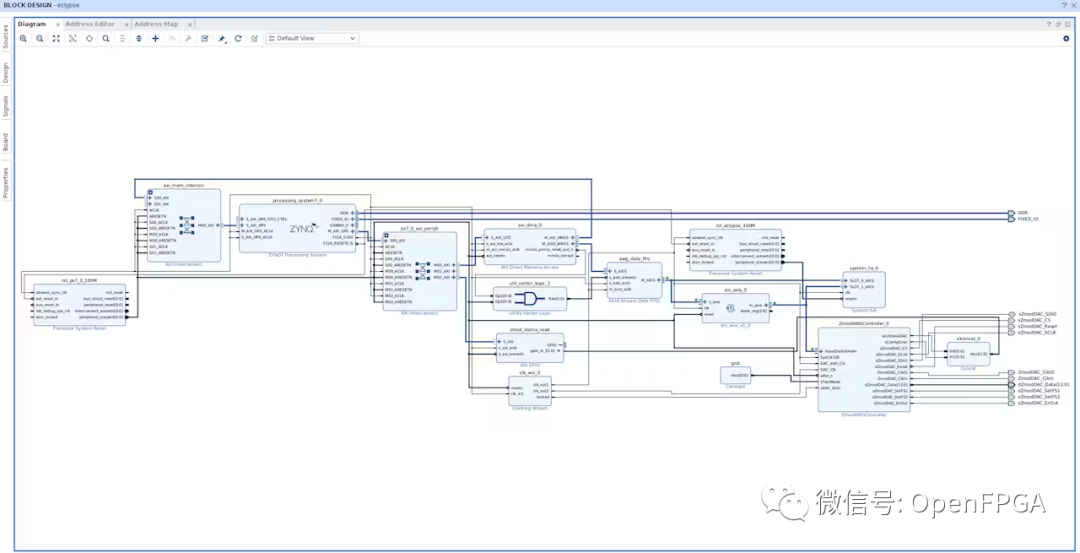This screenshot has height=553, width=1080.
Task: Click the Search magnifier icon in toolbar
Action: click(106, 39)
